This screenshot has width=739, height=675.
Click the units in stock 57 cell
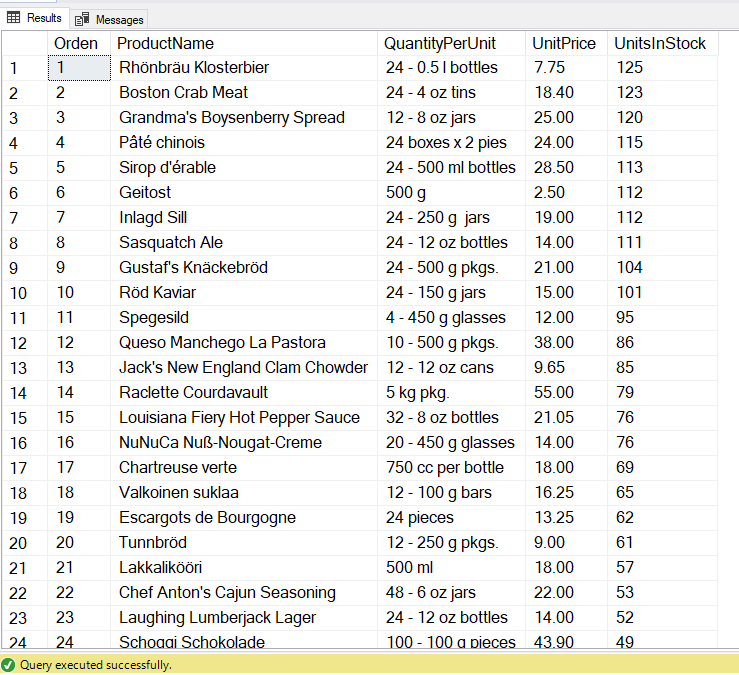pos(662,568)
